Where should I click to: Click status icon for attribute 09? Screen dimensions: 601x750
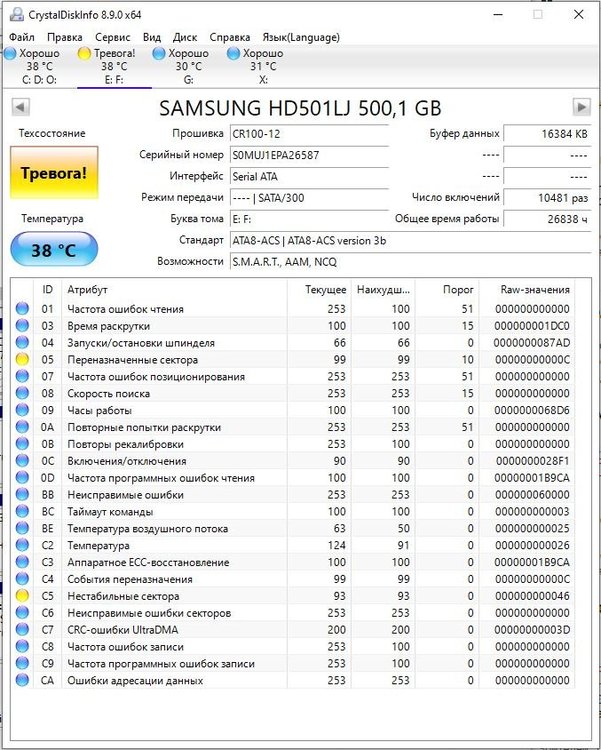(22, 410)
